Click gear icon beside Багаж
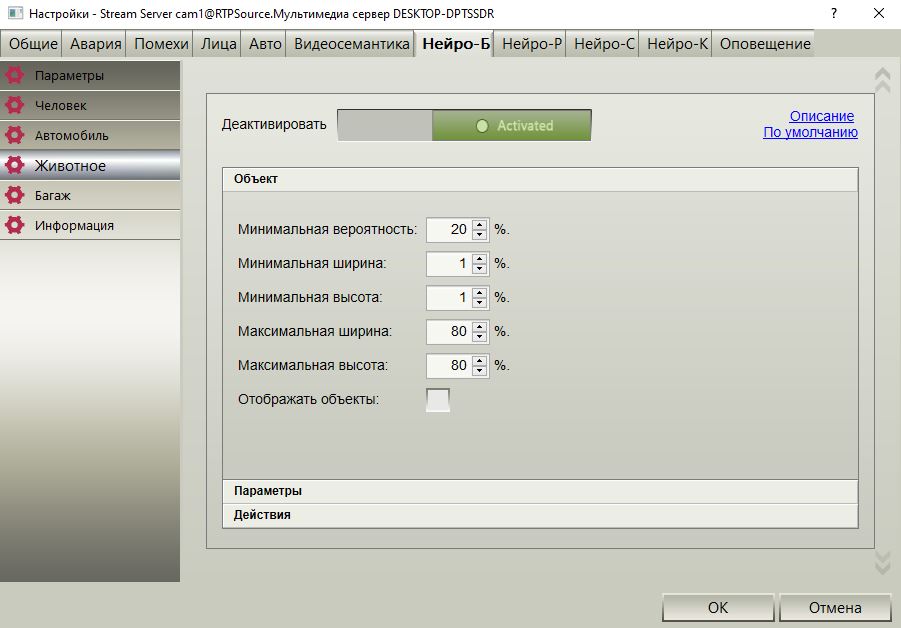This screenshot has width=901, height=628. 14,195
